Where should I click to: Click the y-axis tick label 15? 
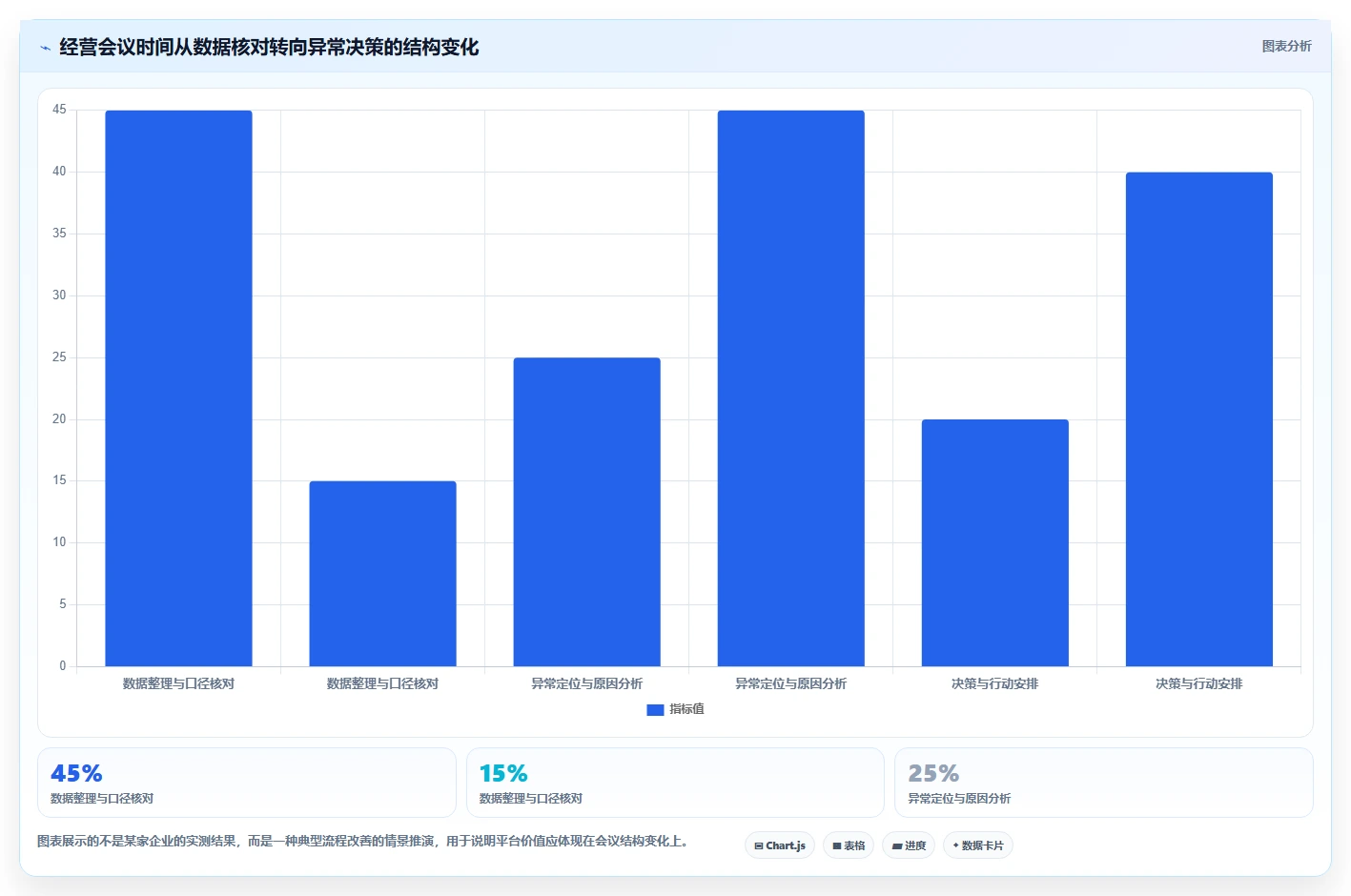click(x=59, y=480)
